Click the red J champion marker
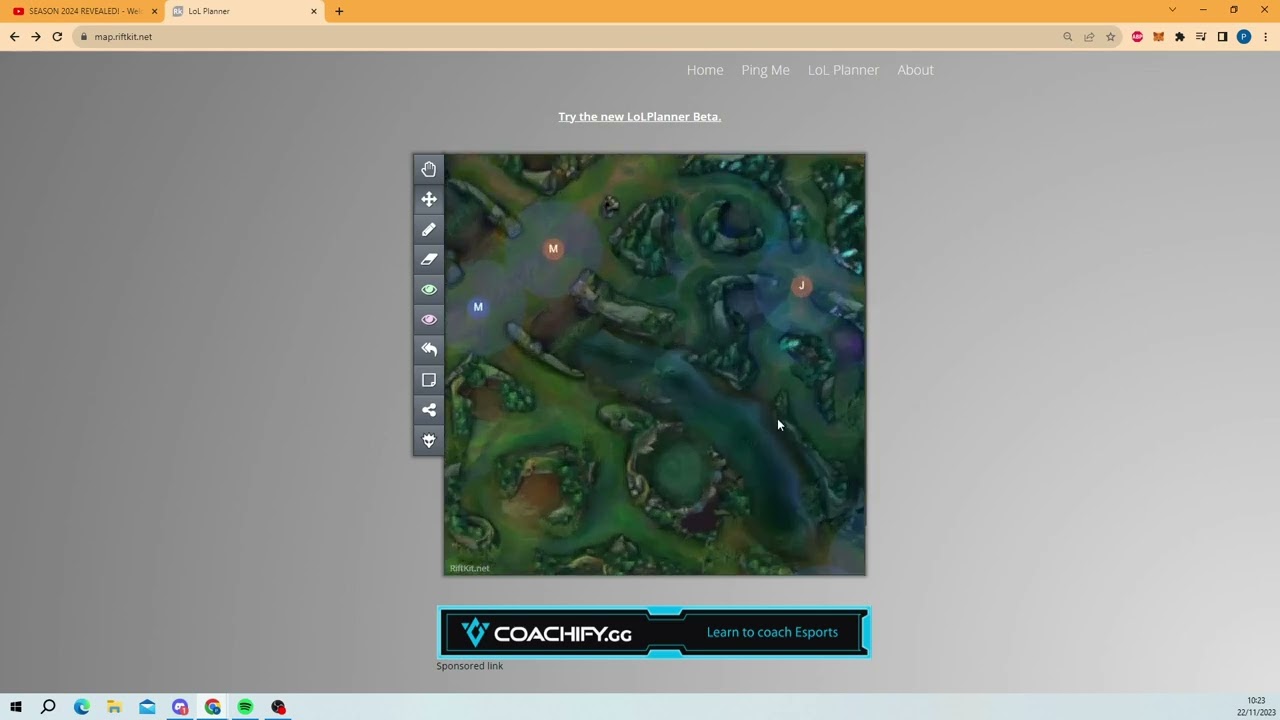Viewport: 1280px width, 720px height. [801, 286]
